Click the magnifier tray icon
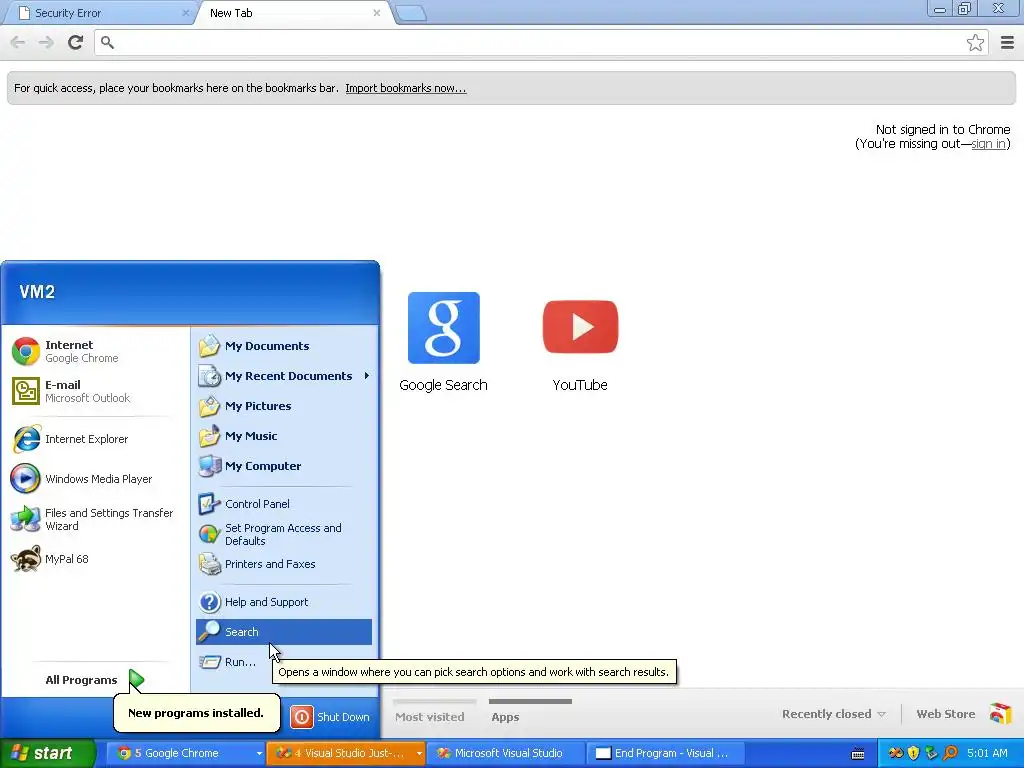This screenshot has height=768, width=1024. (x=950, y=753)
